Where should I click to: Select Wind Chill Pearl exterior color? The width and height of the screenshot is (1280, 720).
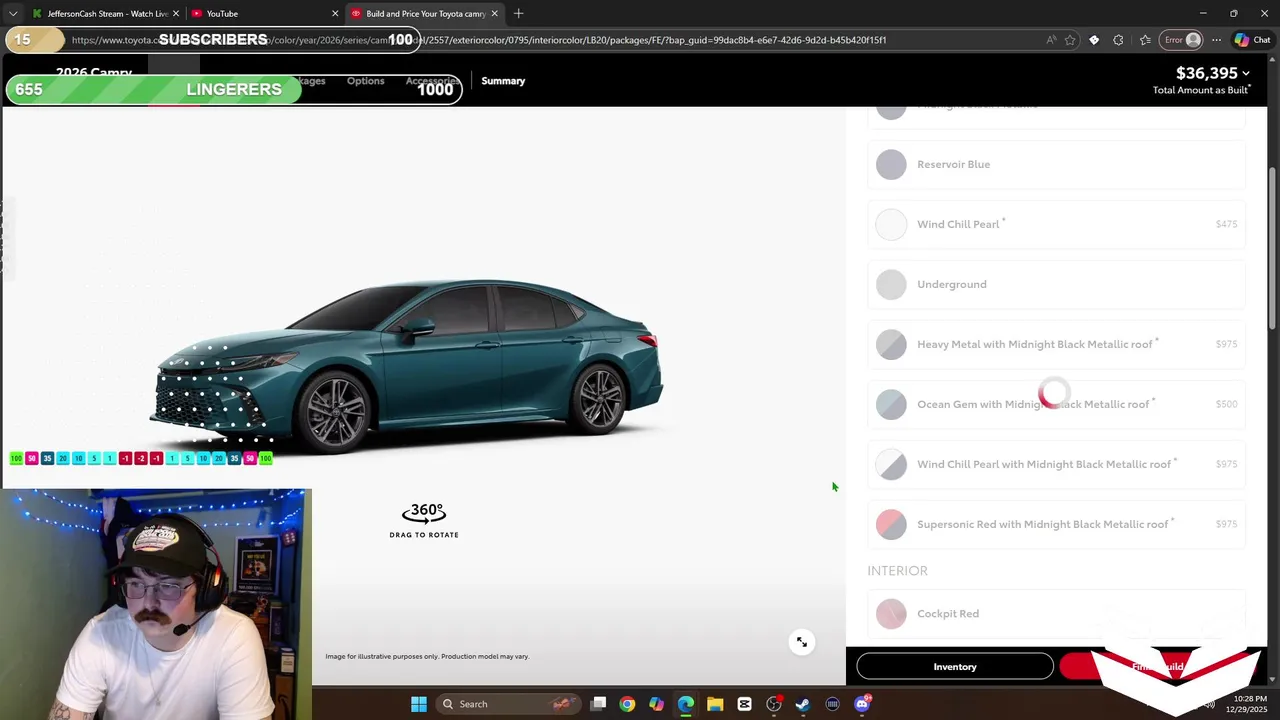coord(1056,224)
